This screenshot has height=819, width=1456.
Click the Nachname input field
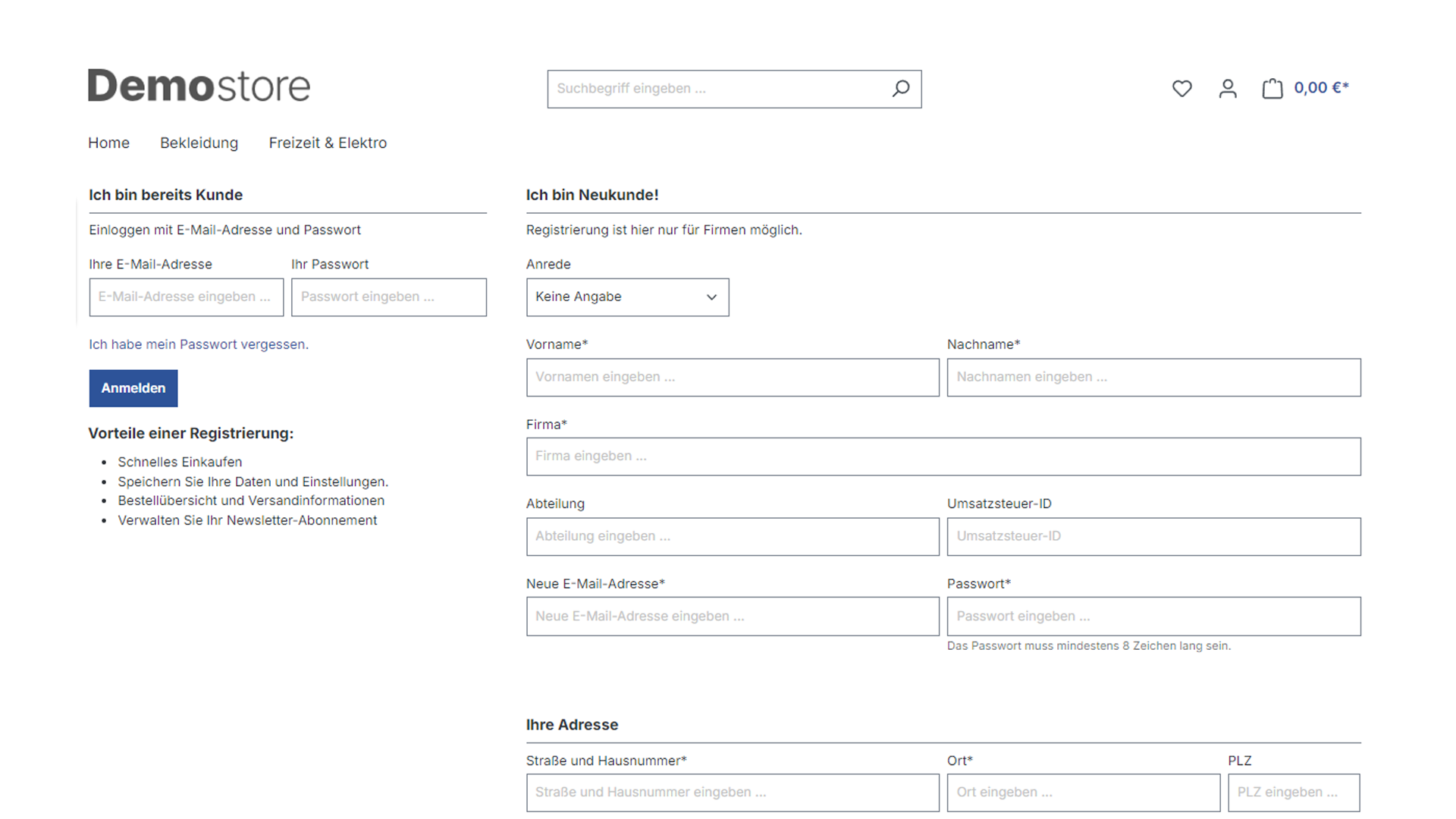[1154, 378]
